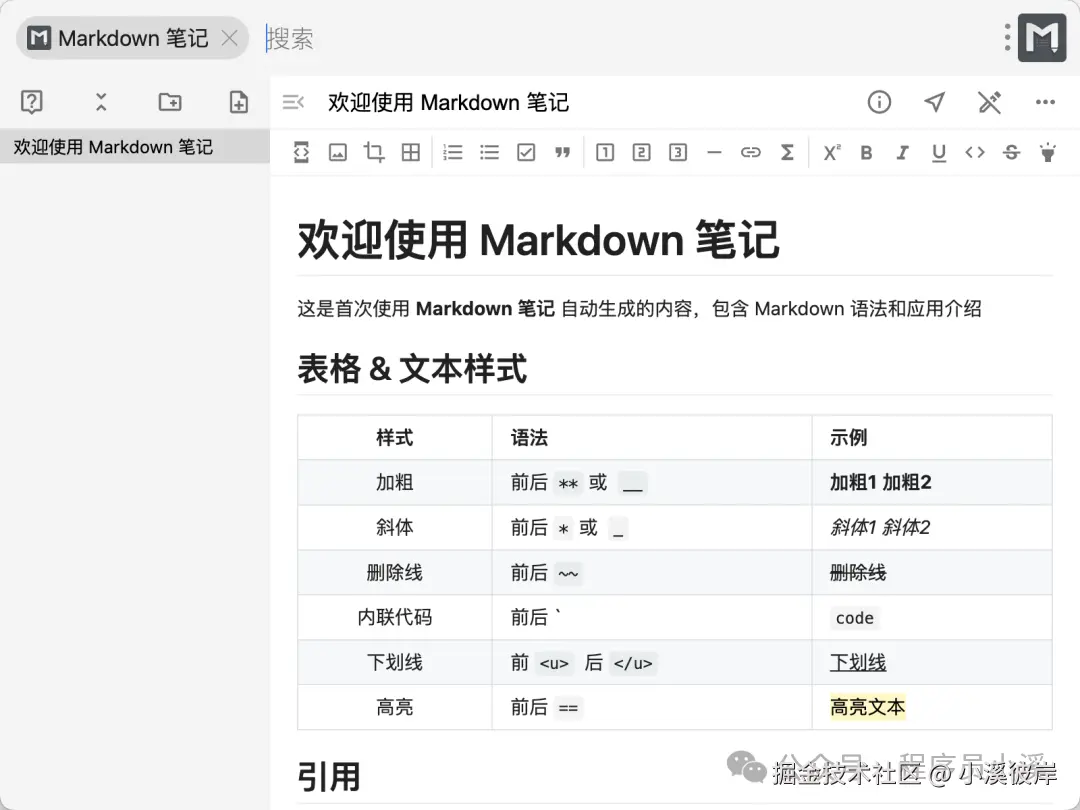The height and width of the screenshot is (810, 1080).
Task: Collapse all items in the sidebar
Action: [x=101, y=102]
